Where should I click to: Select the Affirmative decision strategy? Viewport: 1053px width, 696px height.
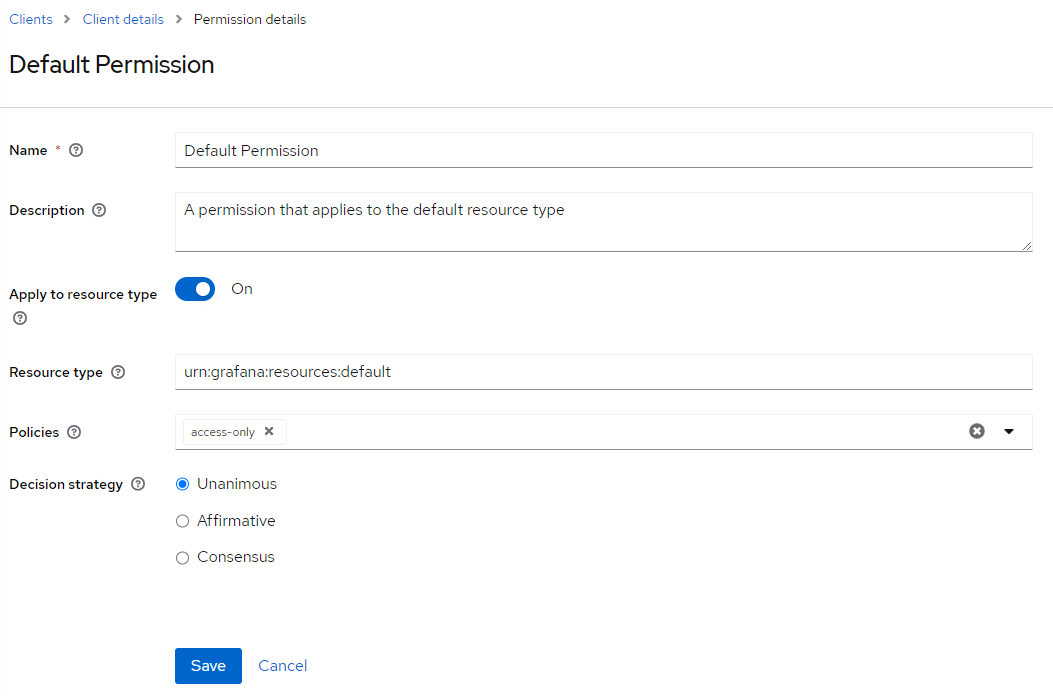pyautogui.click(x=182, y=520)
